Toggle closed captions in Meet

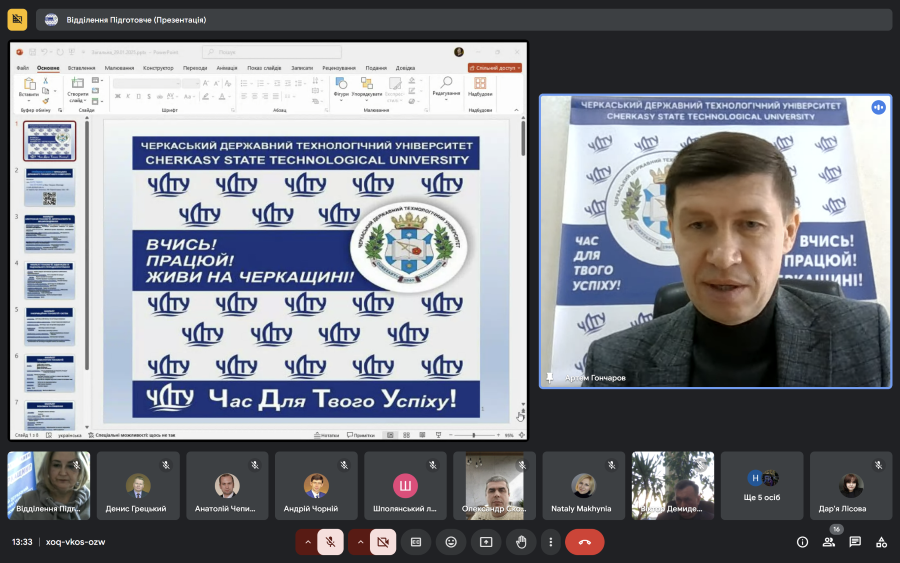(416, 542)
